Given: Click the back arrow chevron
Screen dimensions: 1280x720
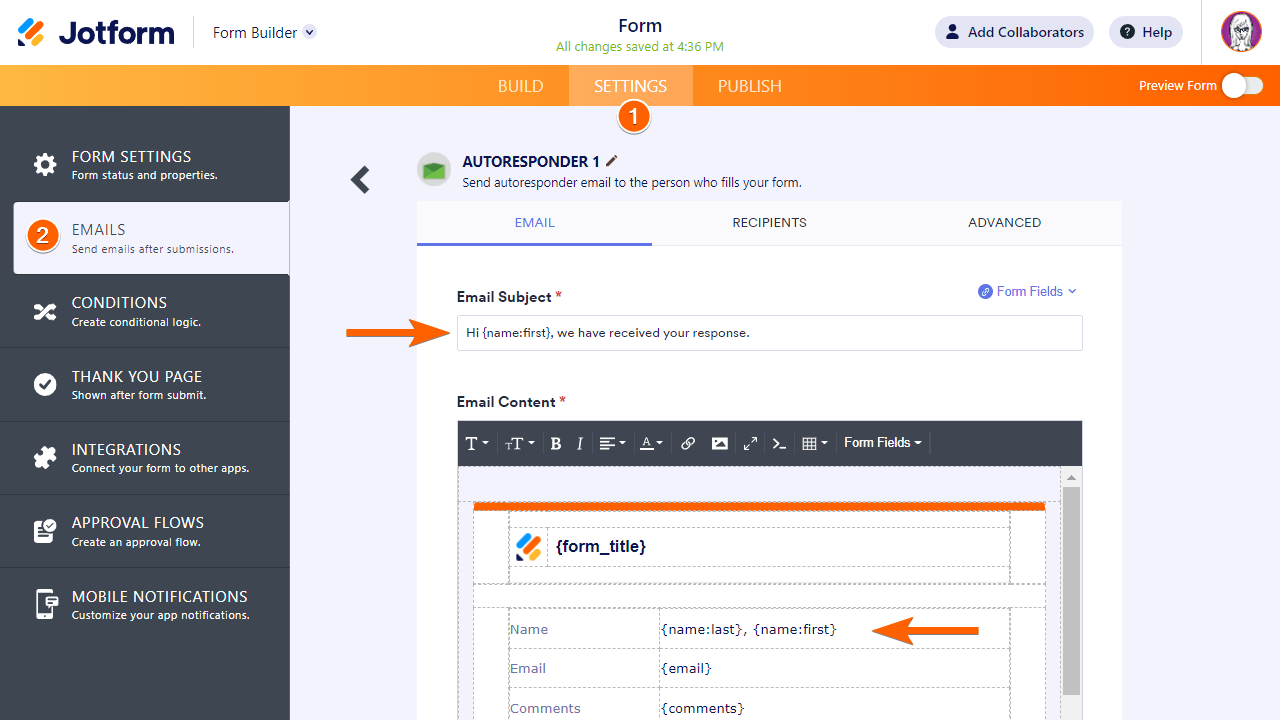Looking at the screenshot, I should (360, 179).
